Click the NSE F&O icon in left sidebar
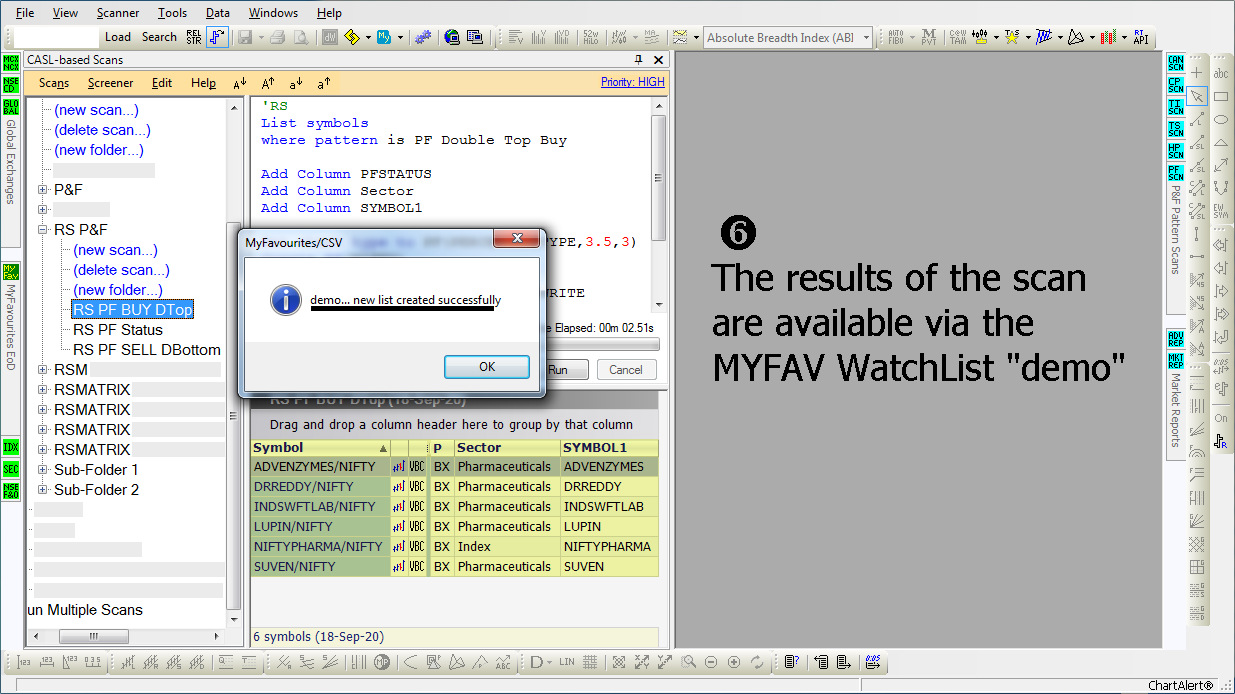Viewport: 1235px width, 694px height. pos(11,491)
